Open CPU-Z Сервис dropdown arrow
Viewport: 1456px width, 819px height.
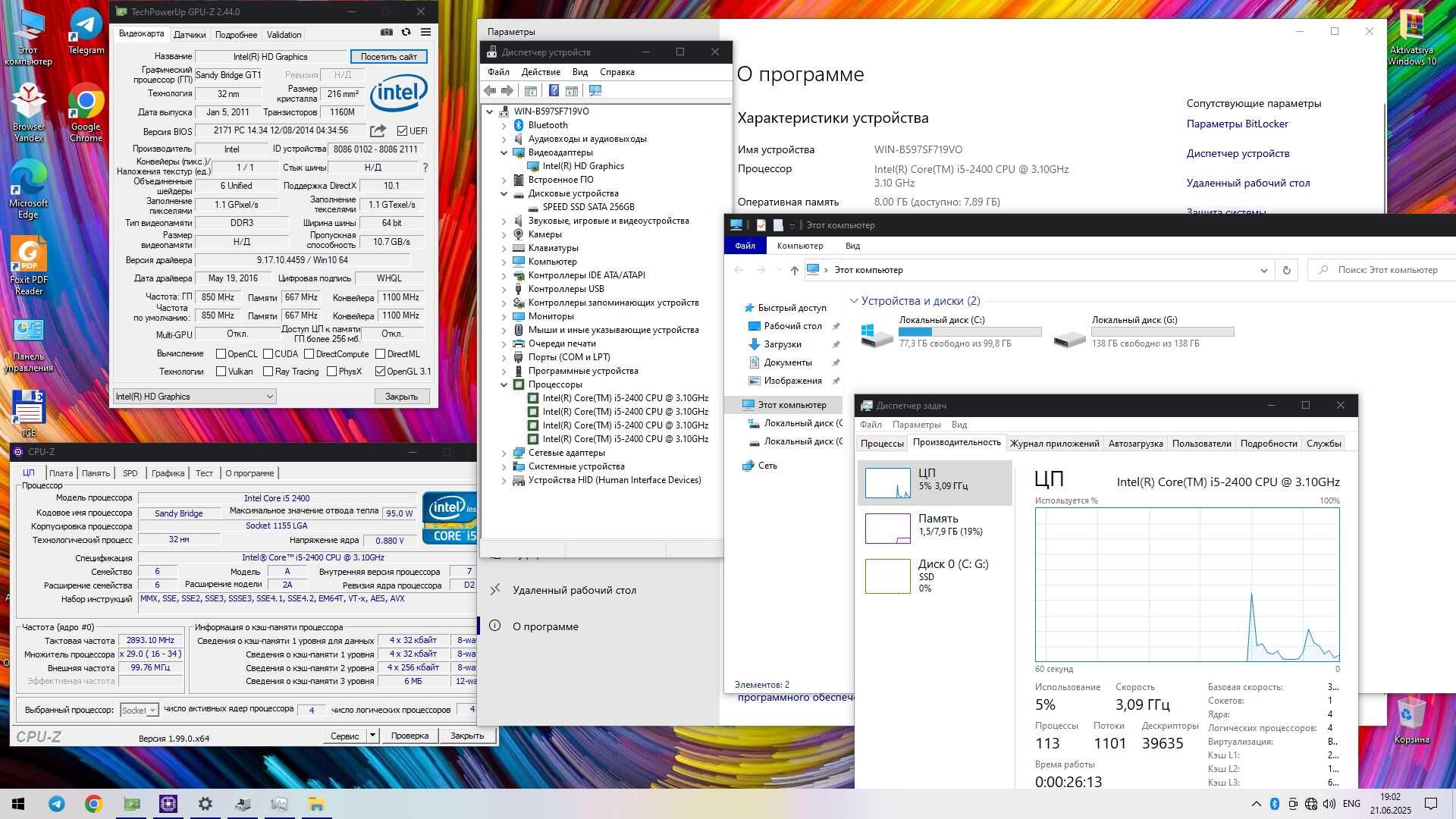[x=372, y=736]
